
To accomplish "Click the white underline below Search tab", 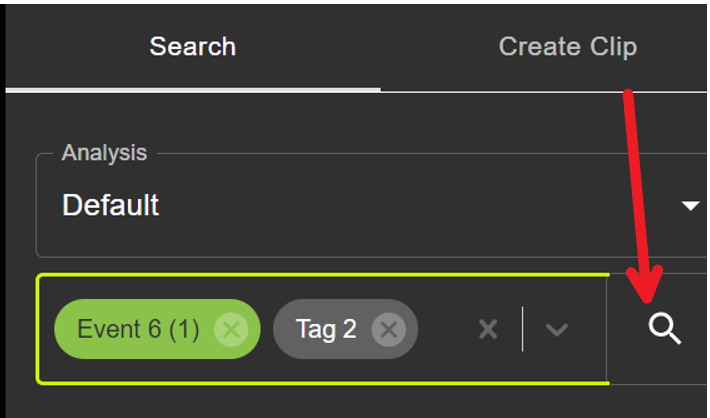I will [193, 90].
